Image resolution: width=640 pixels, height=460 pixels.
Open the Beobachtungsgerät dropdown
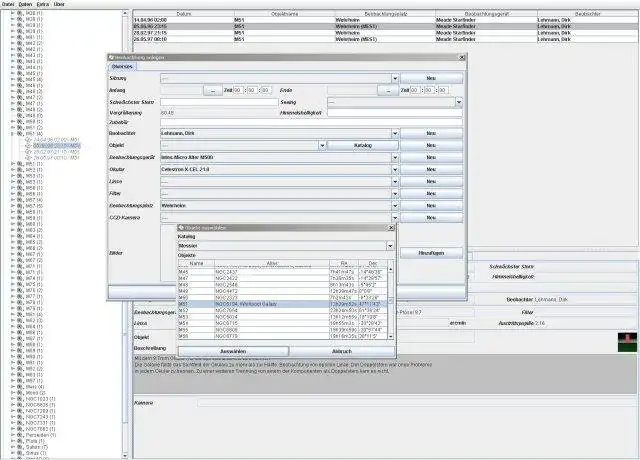(395, 157)
